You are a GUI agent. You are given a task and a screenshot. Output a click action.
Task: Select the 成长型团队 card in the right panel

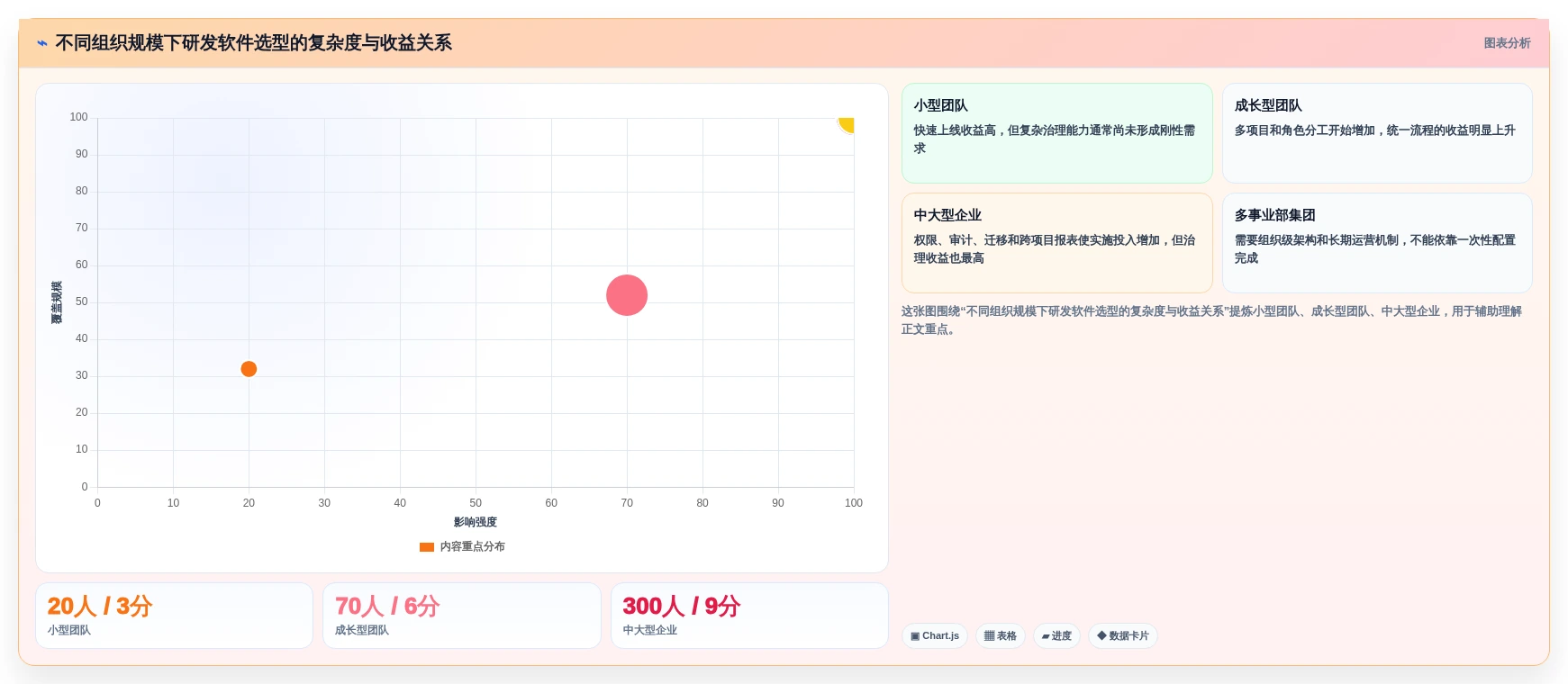point(1377,133)
